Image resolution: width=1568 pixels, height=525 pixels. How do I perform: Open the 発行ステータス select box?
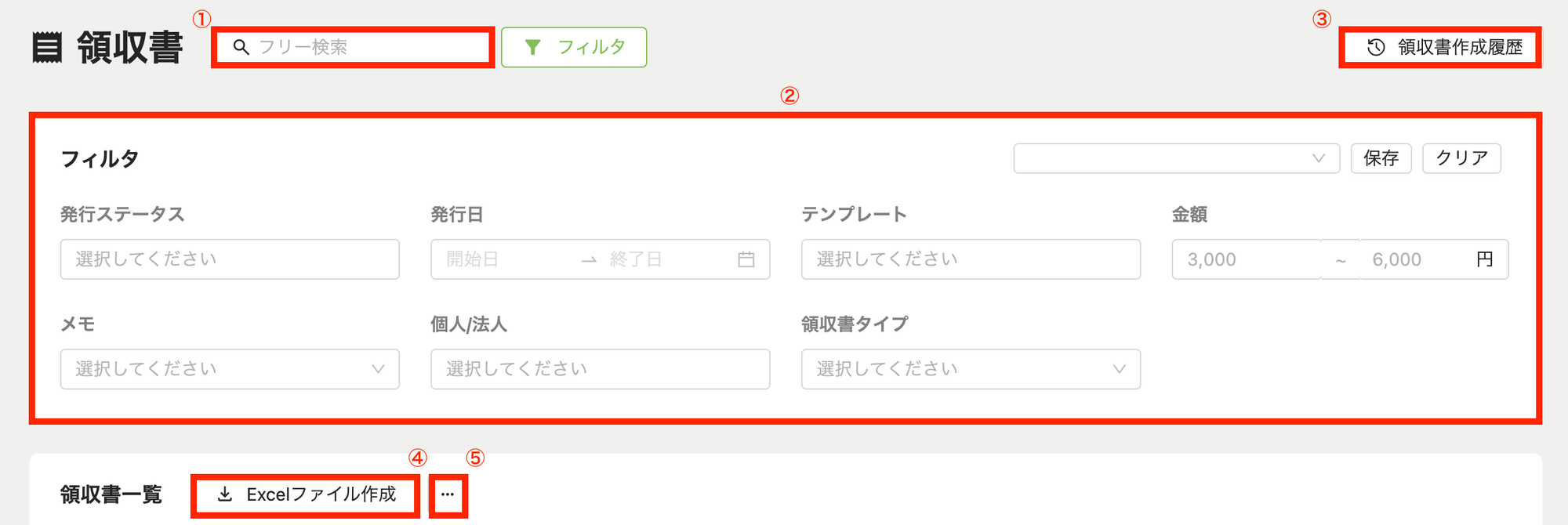(230, 259)
